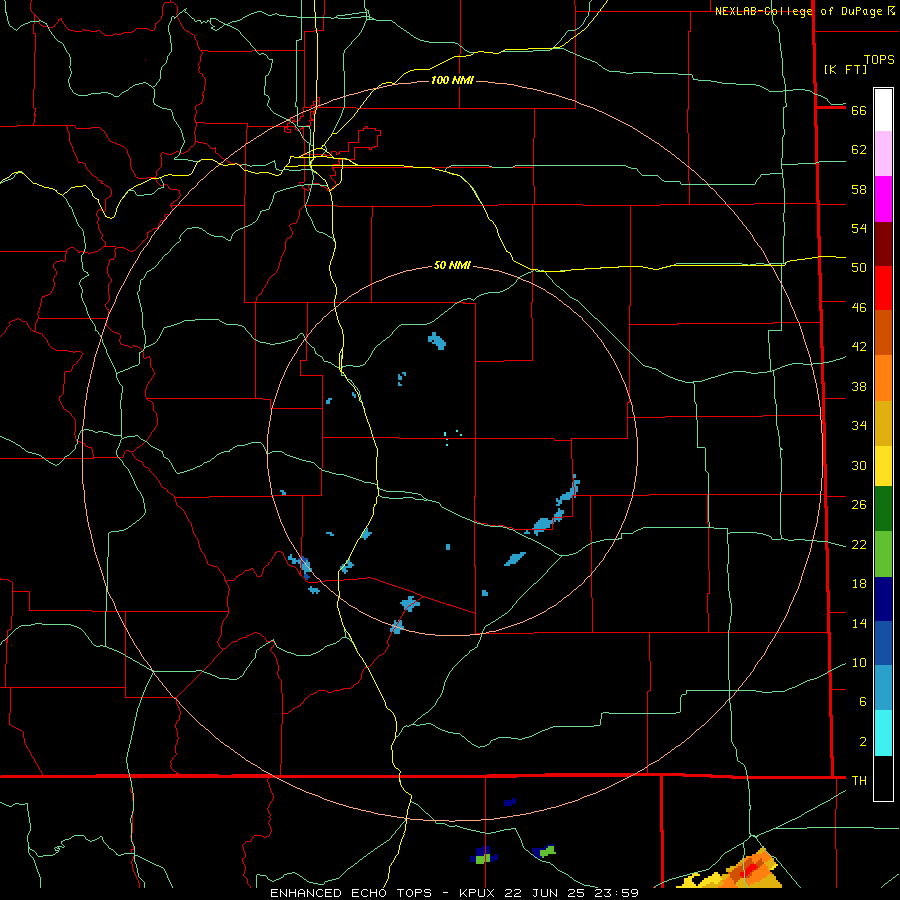900x900 pixels.
Task: Click the "100 NMI" range ring label
Action: [452, 80]
